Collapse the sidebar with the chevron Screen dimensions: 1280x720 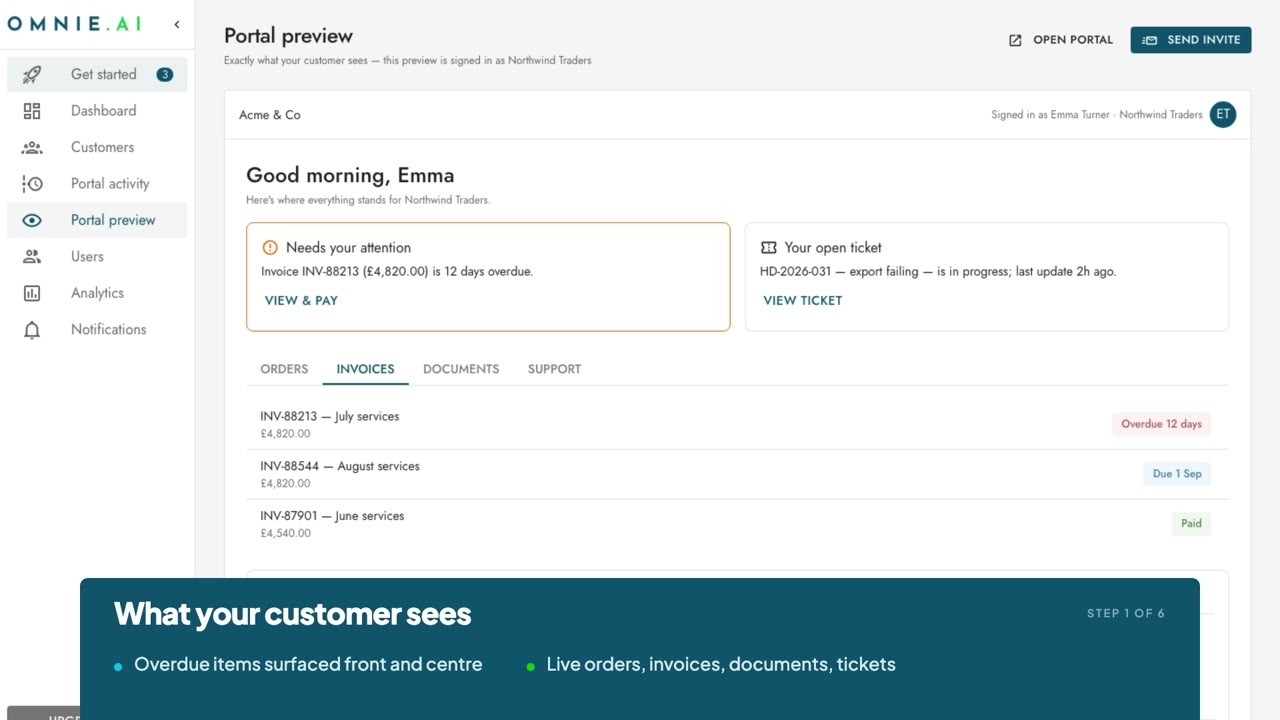point(177,24)
